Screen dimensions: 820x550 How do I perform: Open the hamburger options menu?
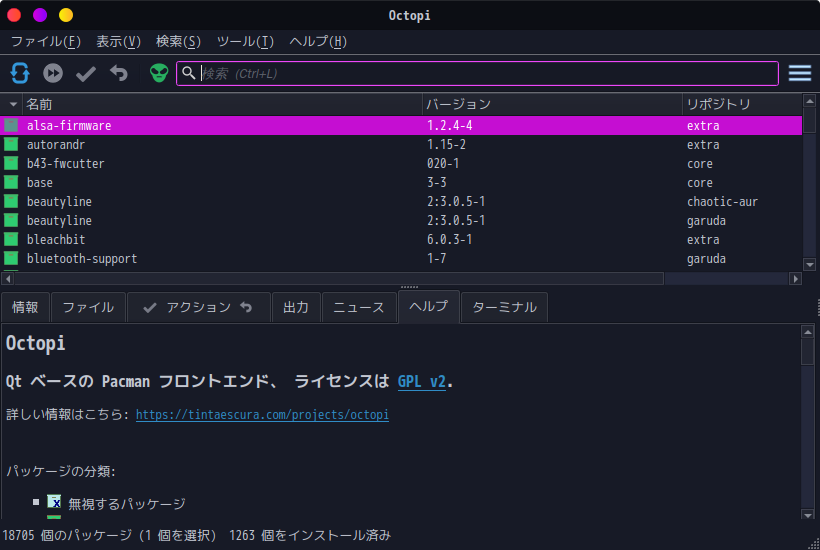tap(800, 73)
